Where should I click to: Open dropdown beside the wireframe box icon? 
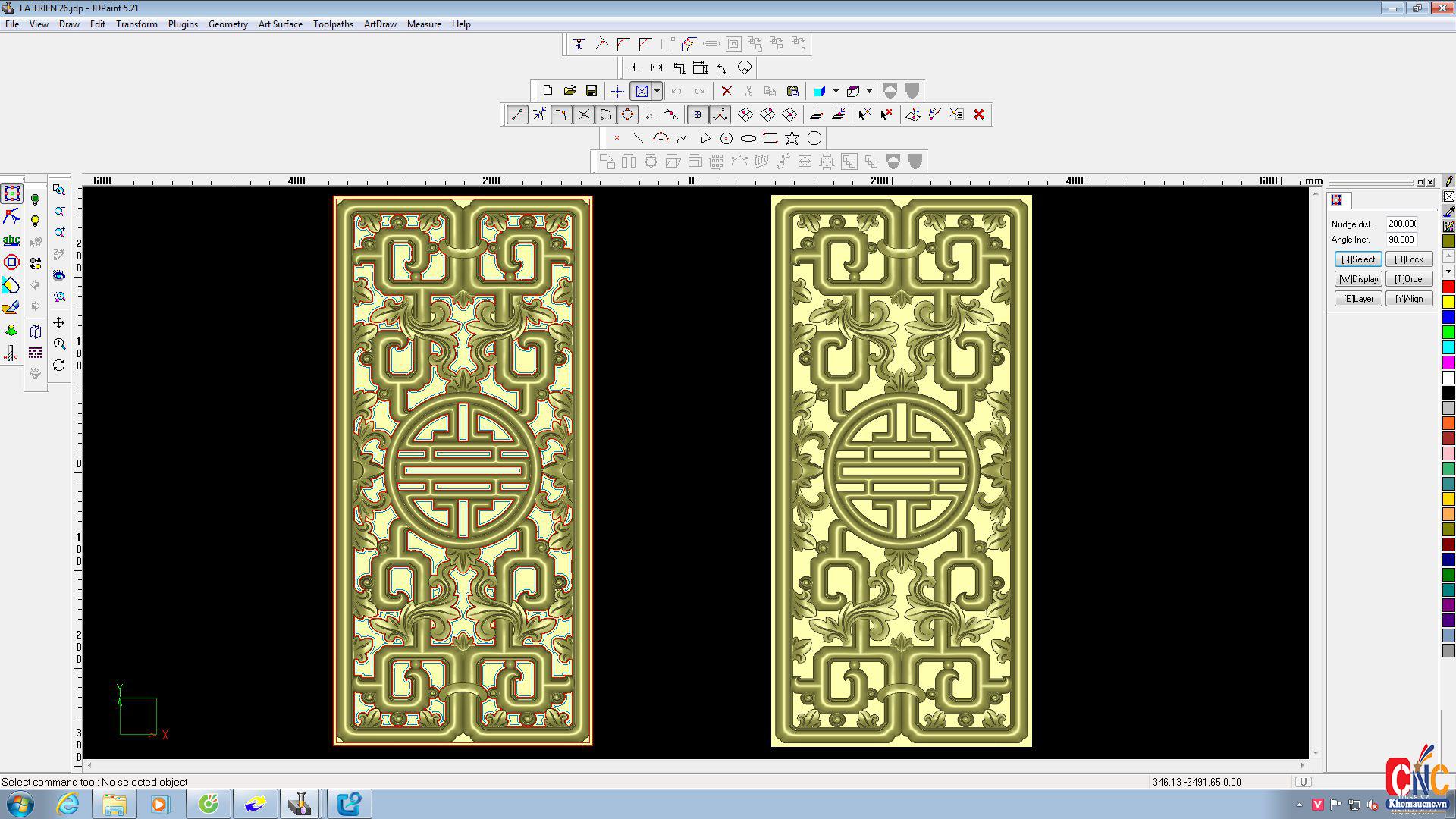tap(869, 91)
